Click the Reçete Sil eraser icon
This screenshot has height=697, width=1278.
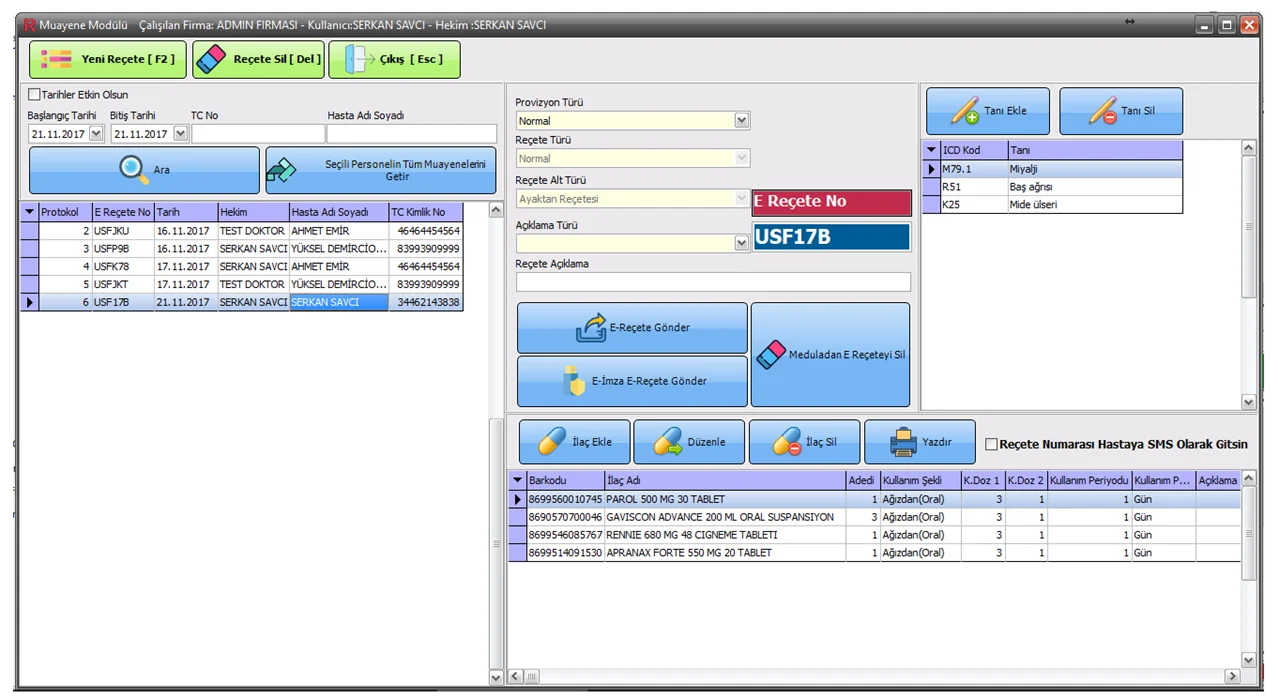(x=212, y=60)
